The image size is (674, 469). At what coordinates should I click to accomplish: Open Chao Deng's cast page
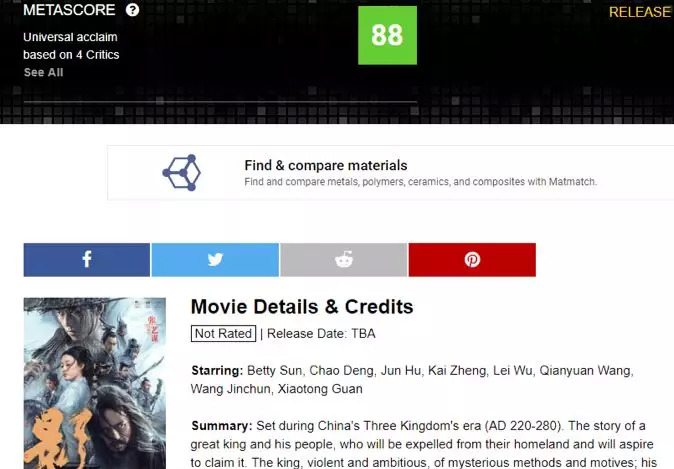pyautogui.click(x=341, y=371)
